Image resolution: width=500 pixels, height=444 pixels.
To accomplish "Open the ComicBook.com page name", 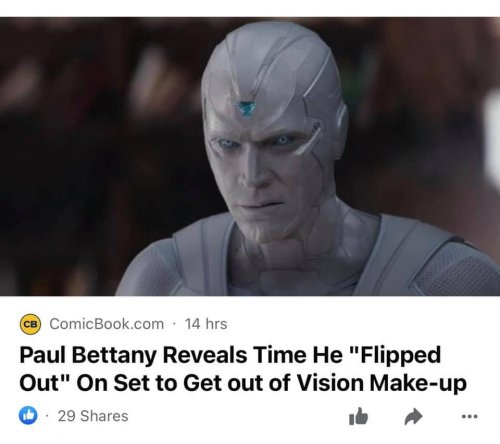I will [107, 324].
